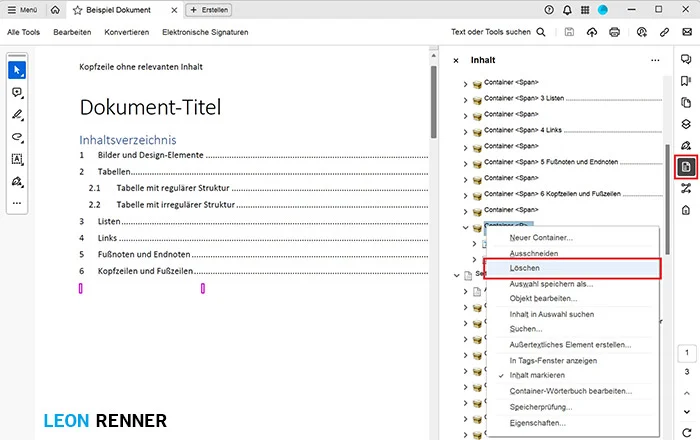Choose the add comment tool
Image resolution: width=700 pixels, height=440 pixels.
[17, 92]
